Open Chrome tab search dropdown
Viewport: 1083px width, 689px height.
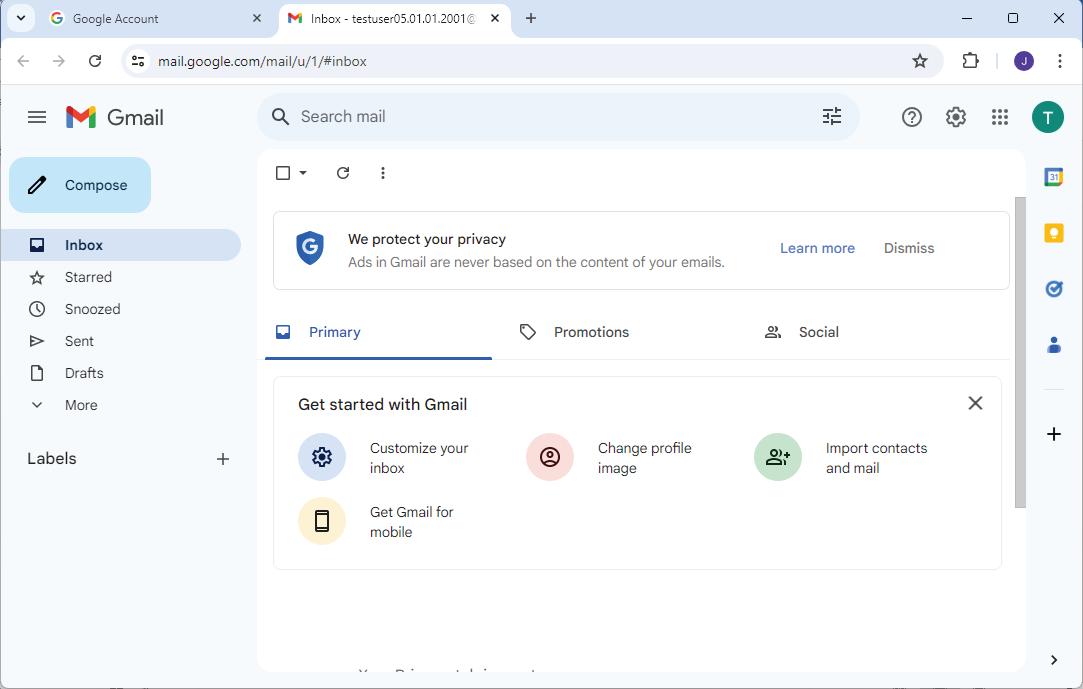(21, 19)
